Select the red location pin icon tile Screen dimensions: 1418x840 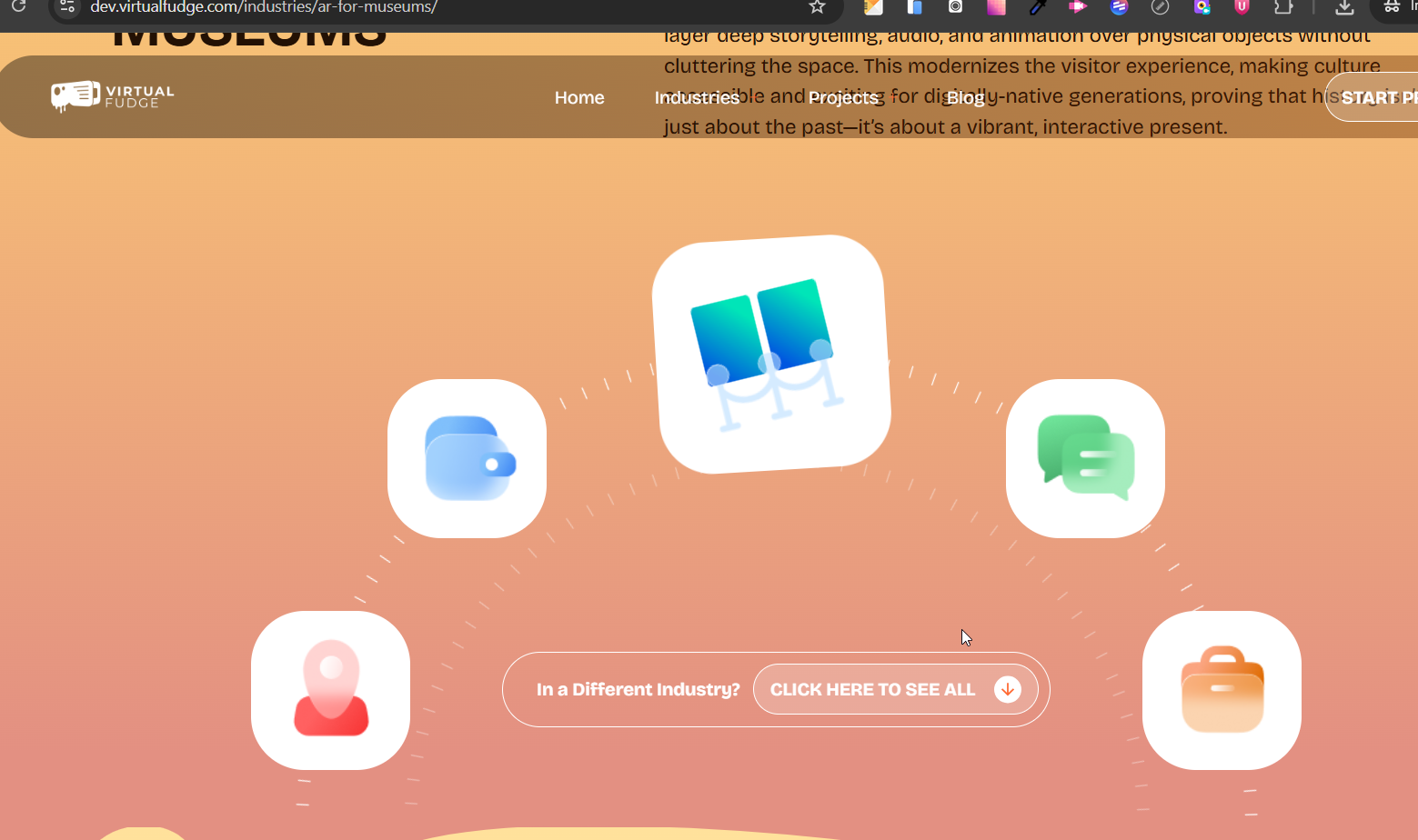330,690
